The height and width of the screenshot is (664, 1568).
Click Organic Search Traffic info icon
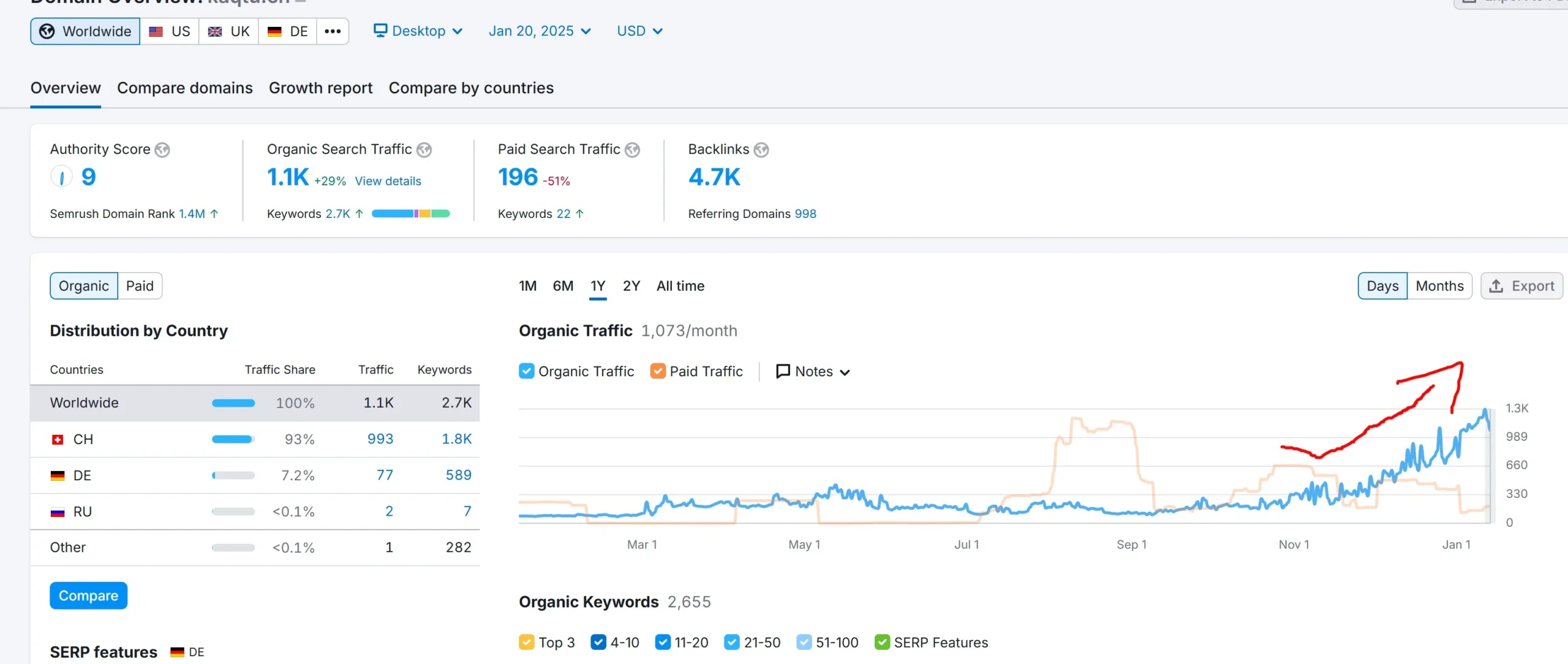pyautogui.click(x=424, y=149)
